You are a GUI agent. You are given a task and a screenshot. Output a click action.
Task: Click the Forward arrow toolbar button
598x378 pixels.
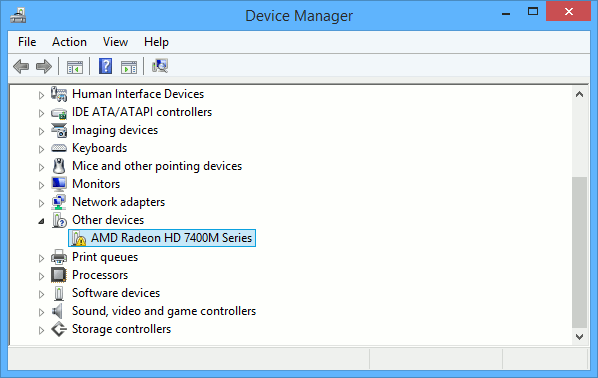[x=44, y=66]
